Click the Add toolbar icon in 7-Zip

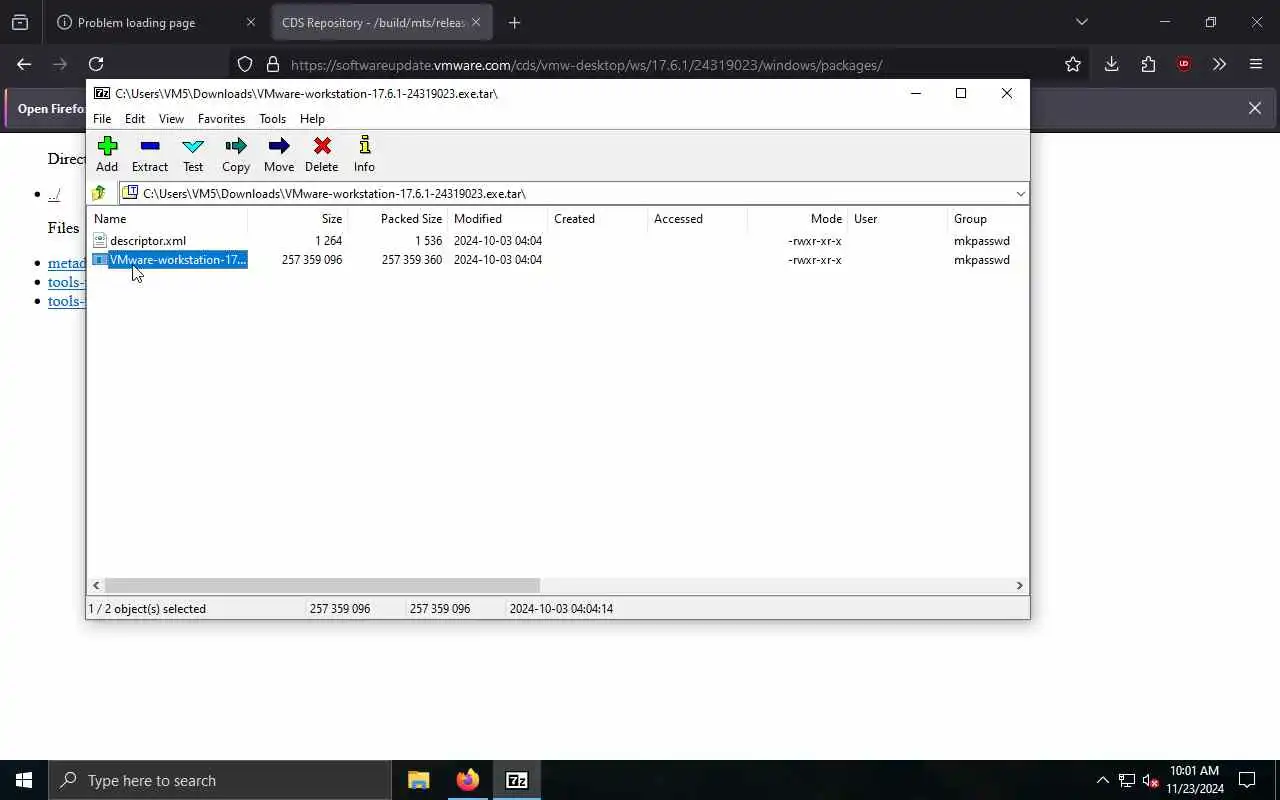[x=107, y=154]
